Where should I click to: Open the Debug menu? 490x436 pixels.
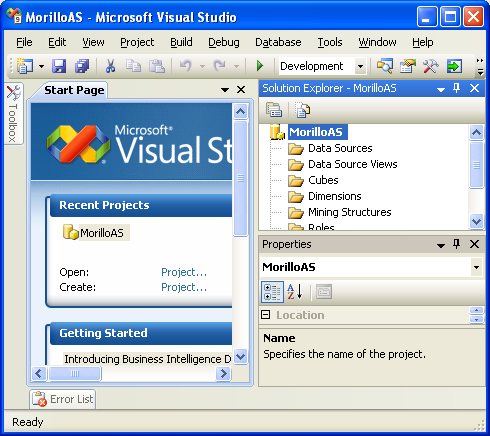[224, 42]
